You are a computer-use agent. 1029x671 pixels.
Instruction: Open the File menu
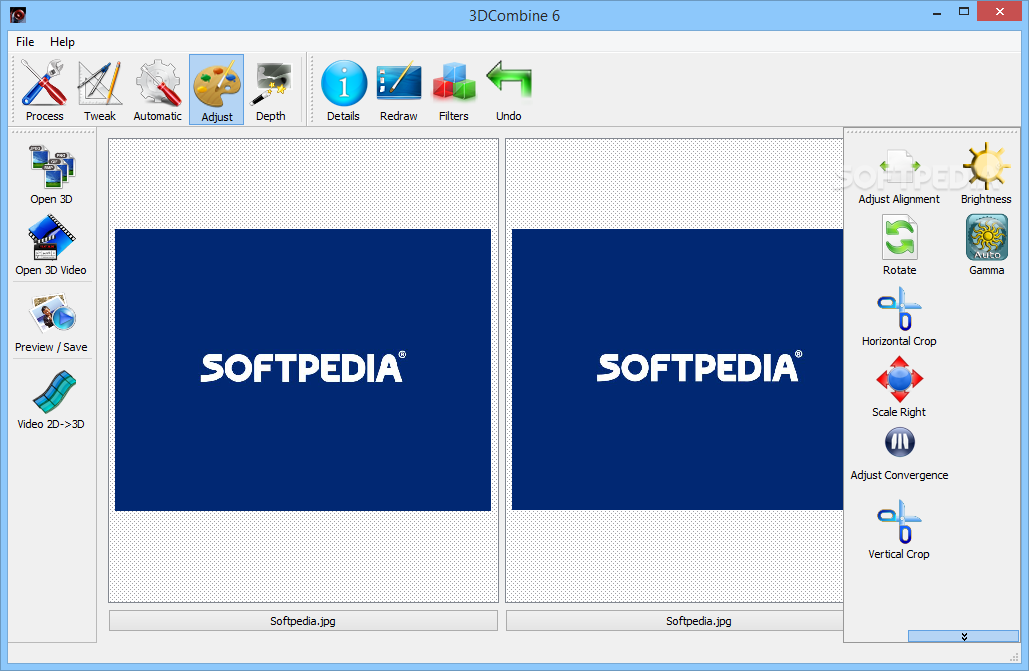coord(25,41)
